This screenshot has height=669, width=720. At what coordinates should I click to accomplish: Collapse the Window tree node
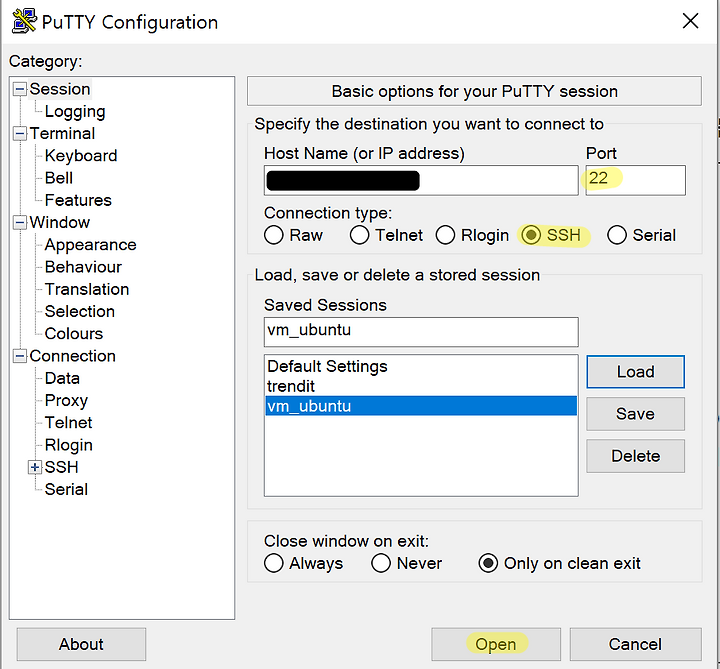click(19, 223)
